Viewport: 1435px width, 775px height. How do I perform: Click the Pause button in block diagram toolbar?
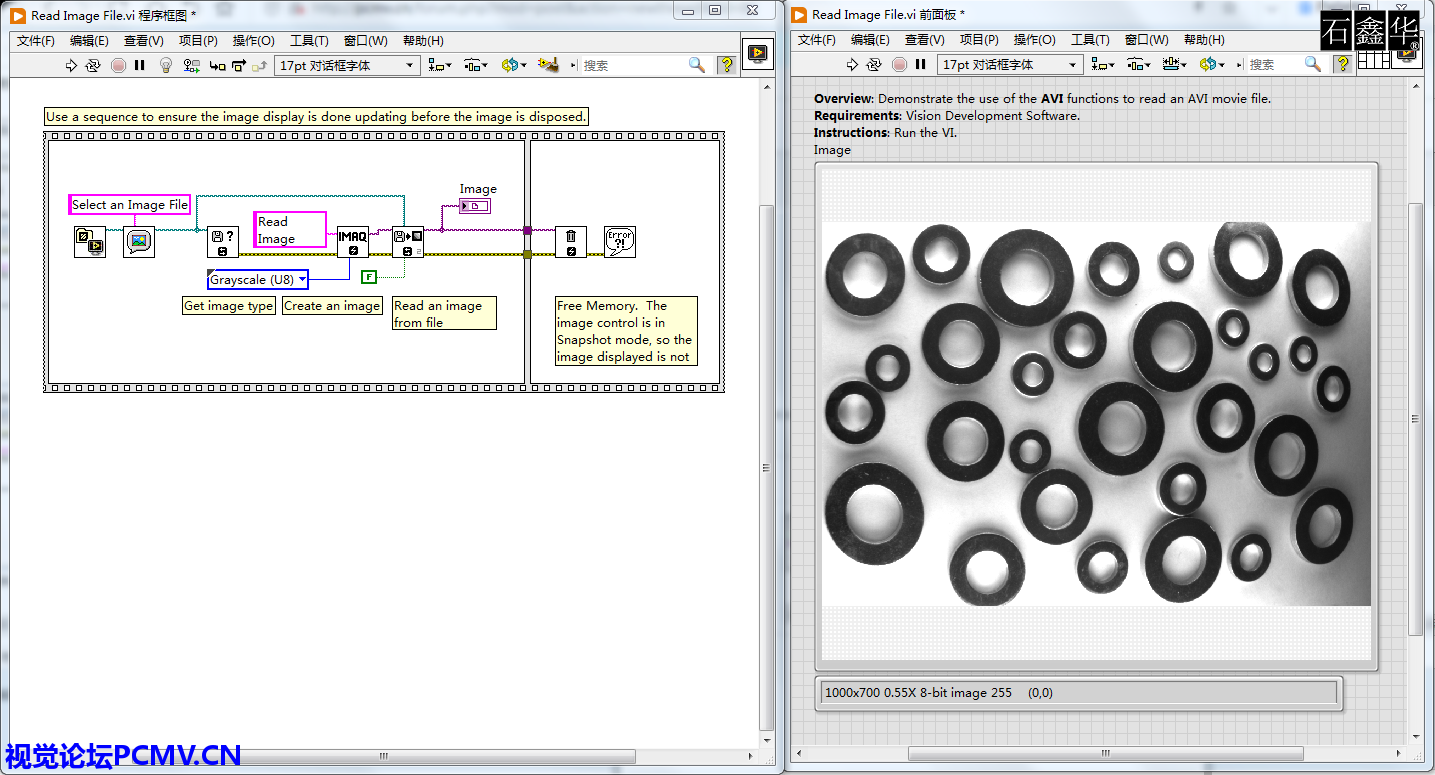point(140,65)
